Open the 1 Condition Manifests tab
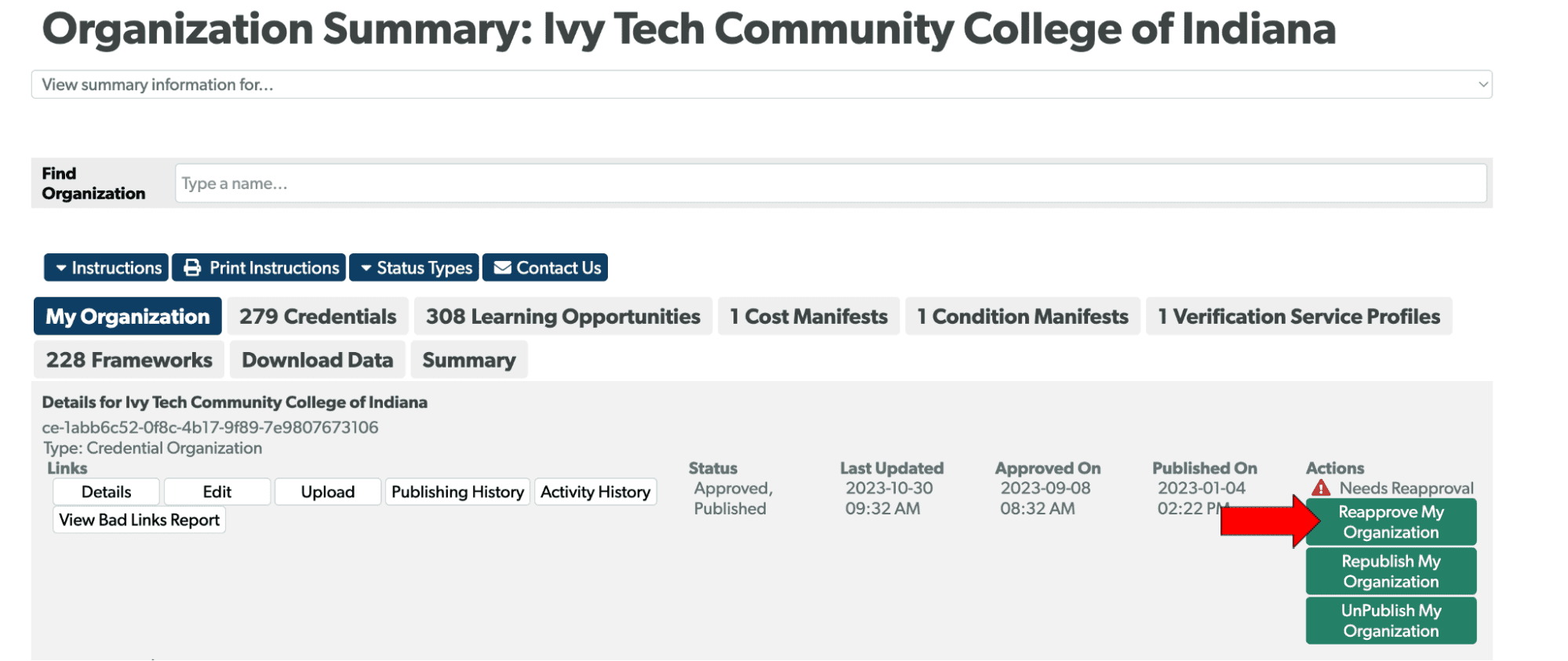Image resolution: width=1568 pixels, height=661 pixels. click(1022, 317)
